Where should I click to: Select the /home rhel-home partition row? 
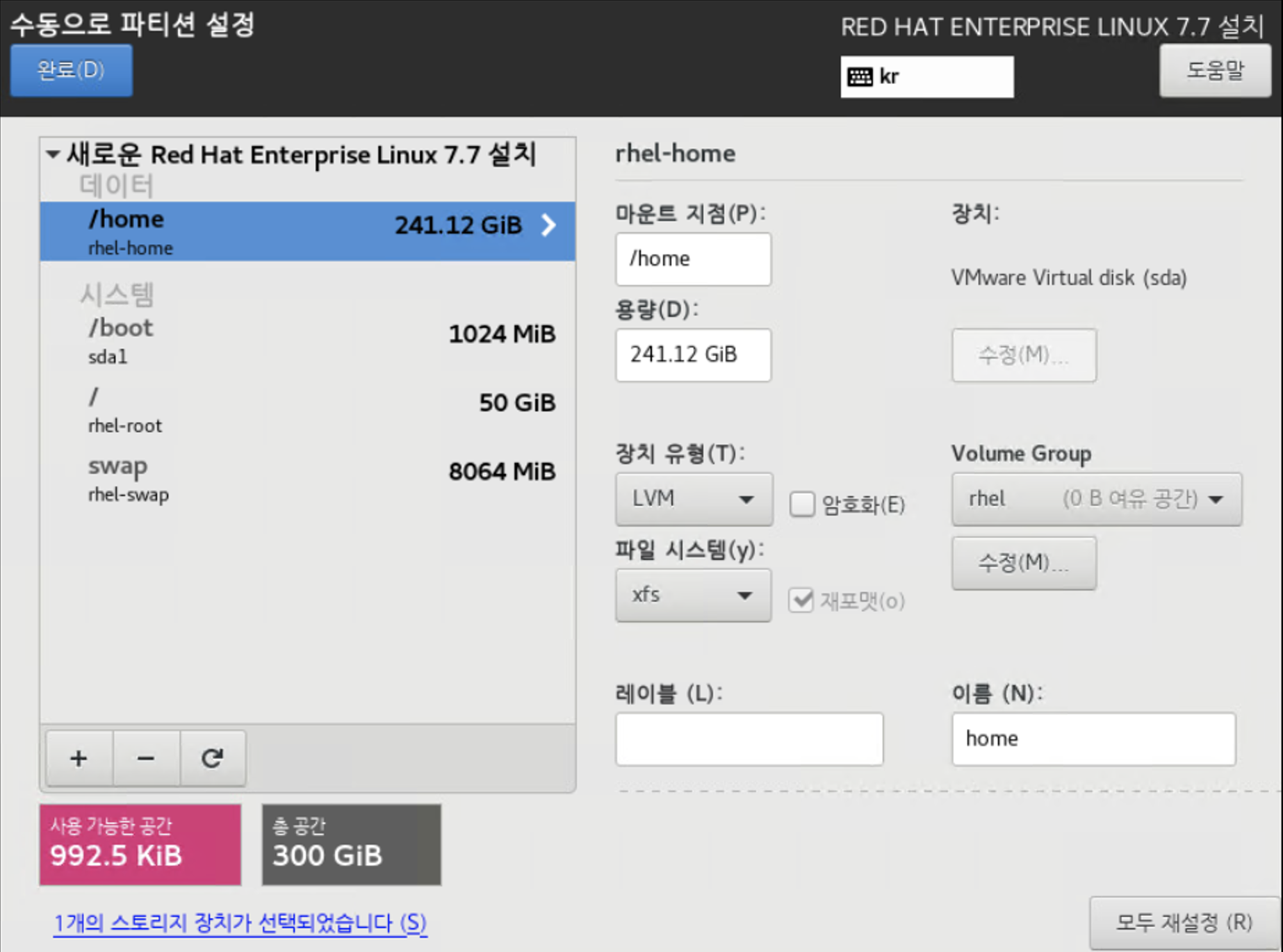click(x=307, y=231)
